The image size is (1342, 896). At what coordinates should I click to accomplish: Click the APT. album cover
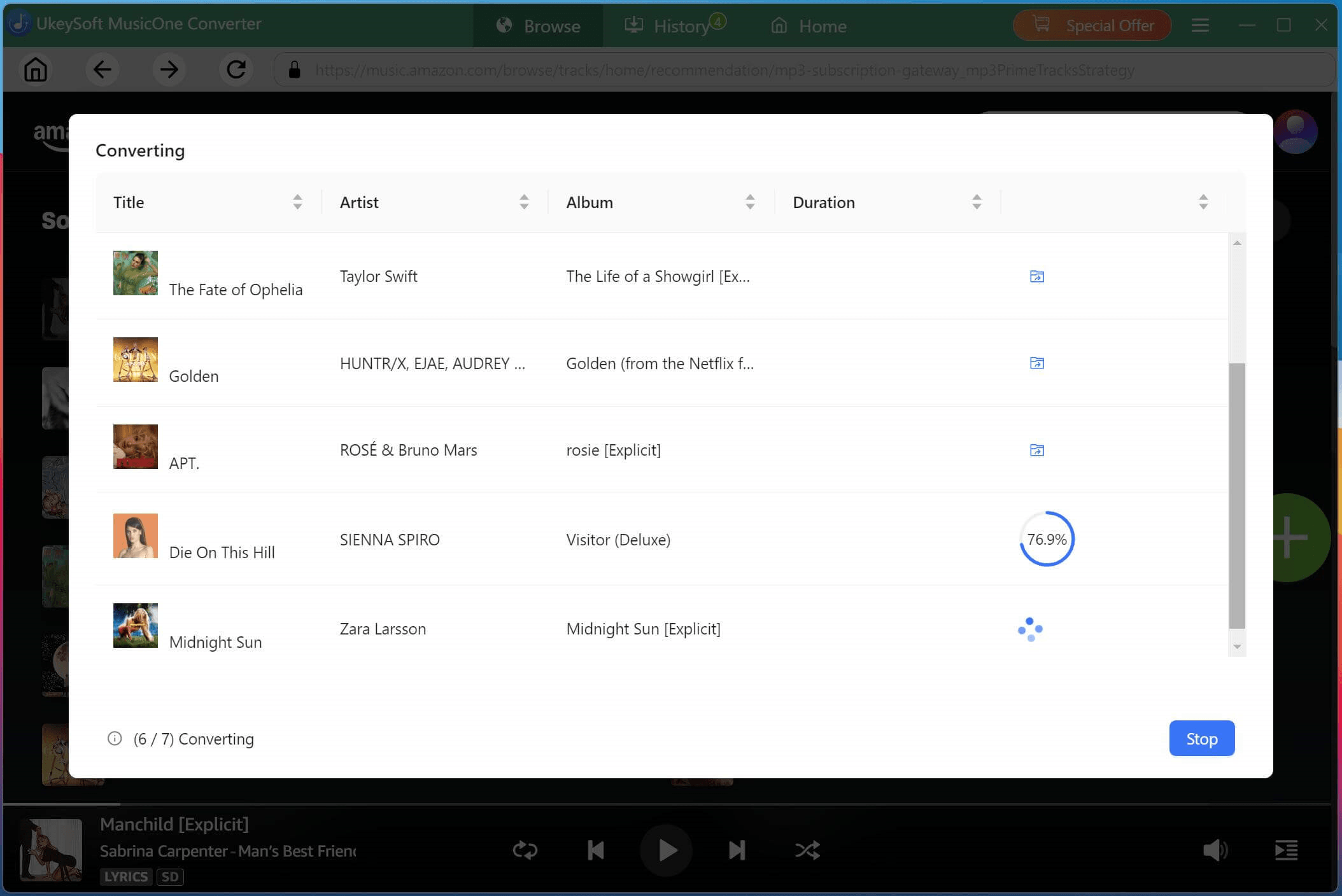[136, 447]
